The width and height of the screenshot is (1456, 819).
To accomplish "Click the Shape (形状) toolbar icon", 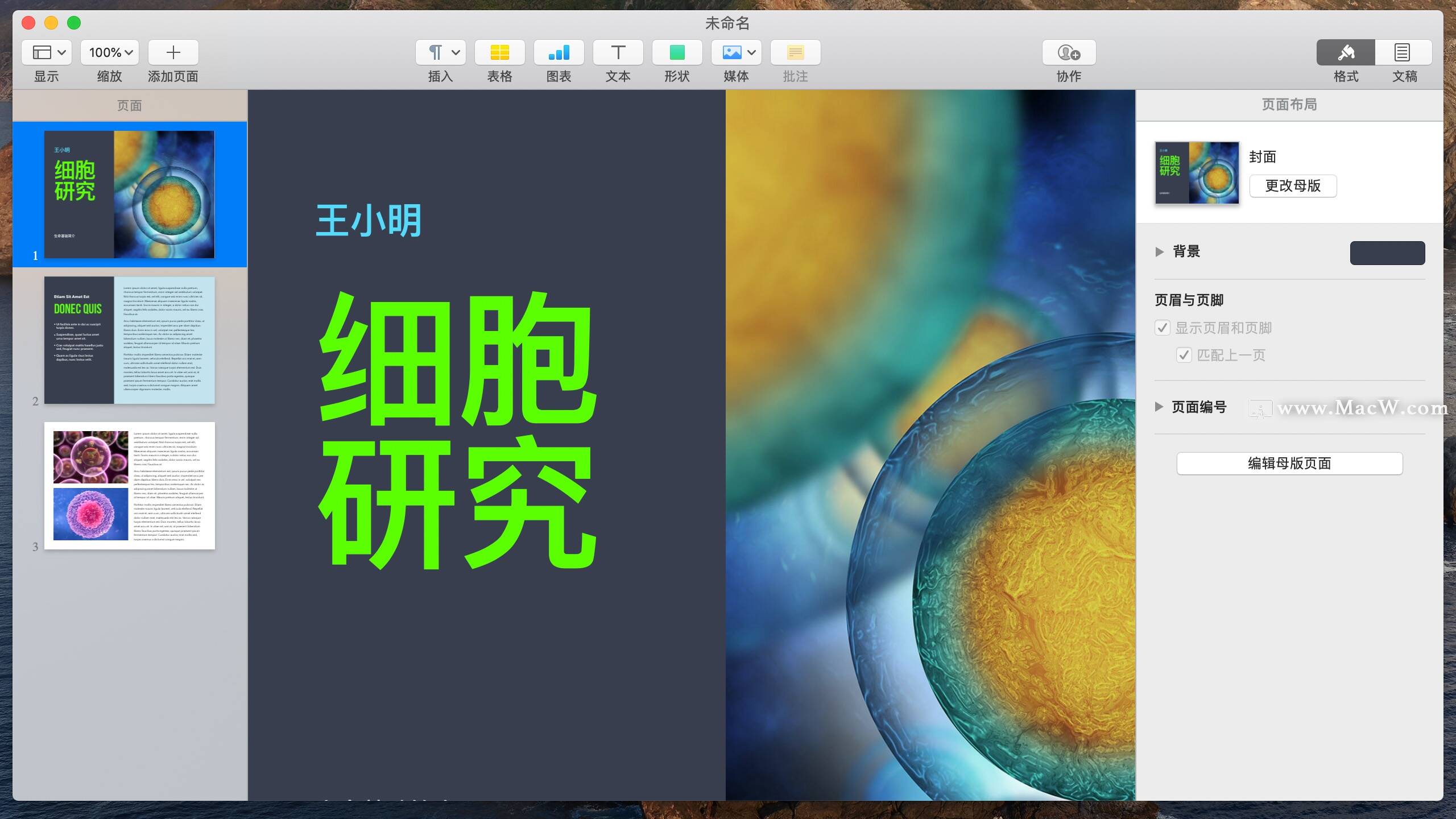I will point(677,52).
